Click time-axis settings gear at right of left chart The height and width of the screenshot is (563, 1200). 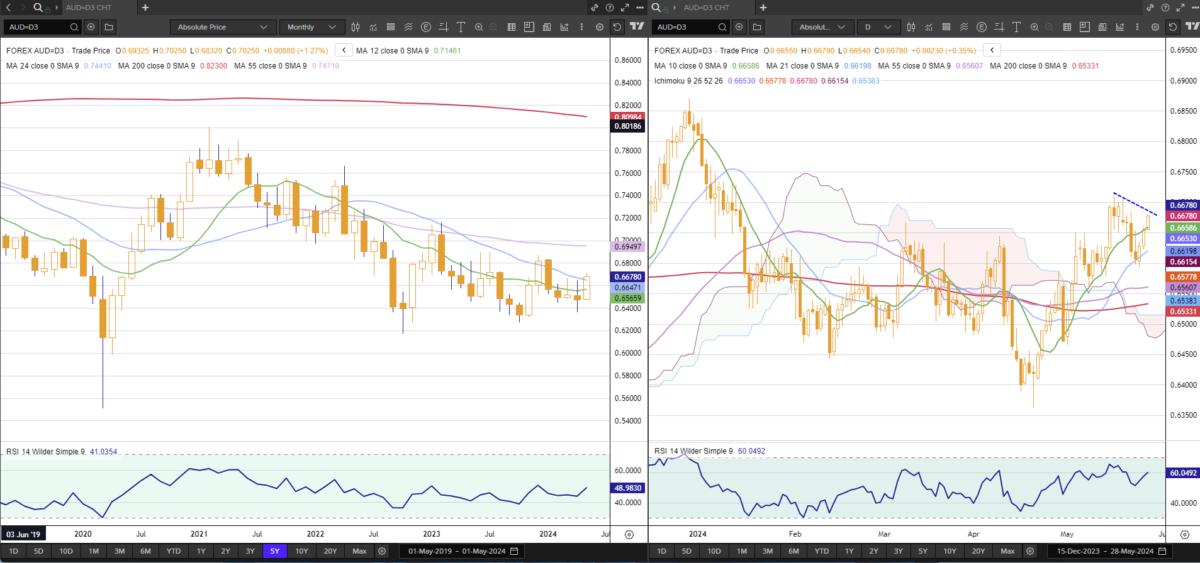pos(629,535)
